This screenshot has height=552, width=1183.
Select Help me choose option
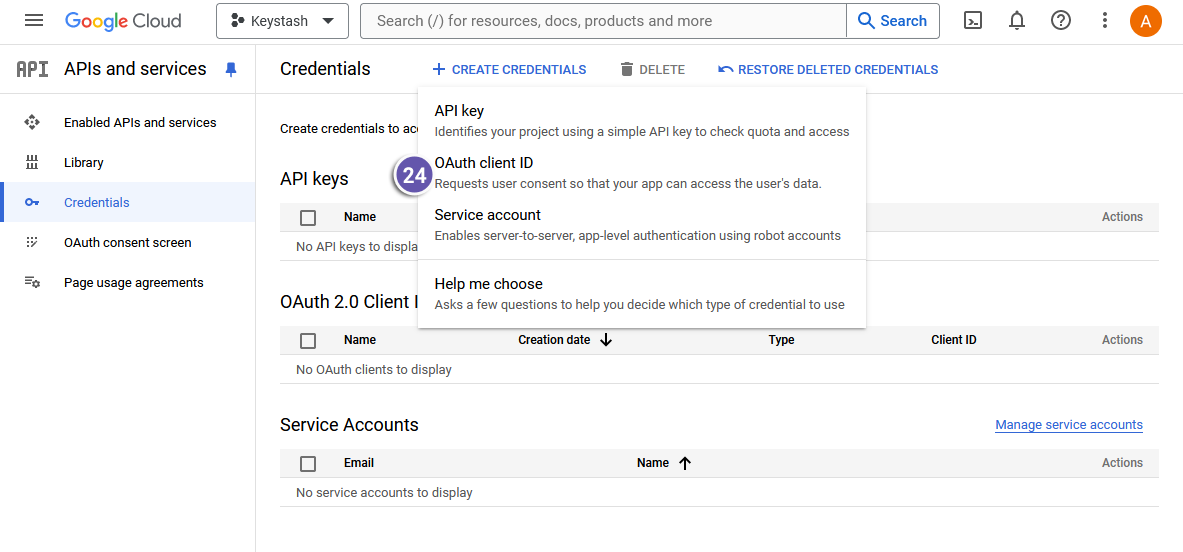point(641,294)
